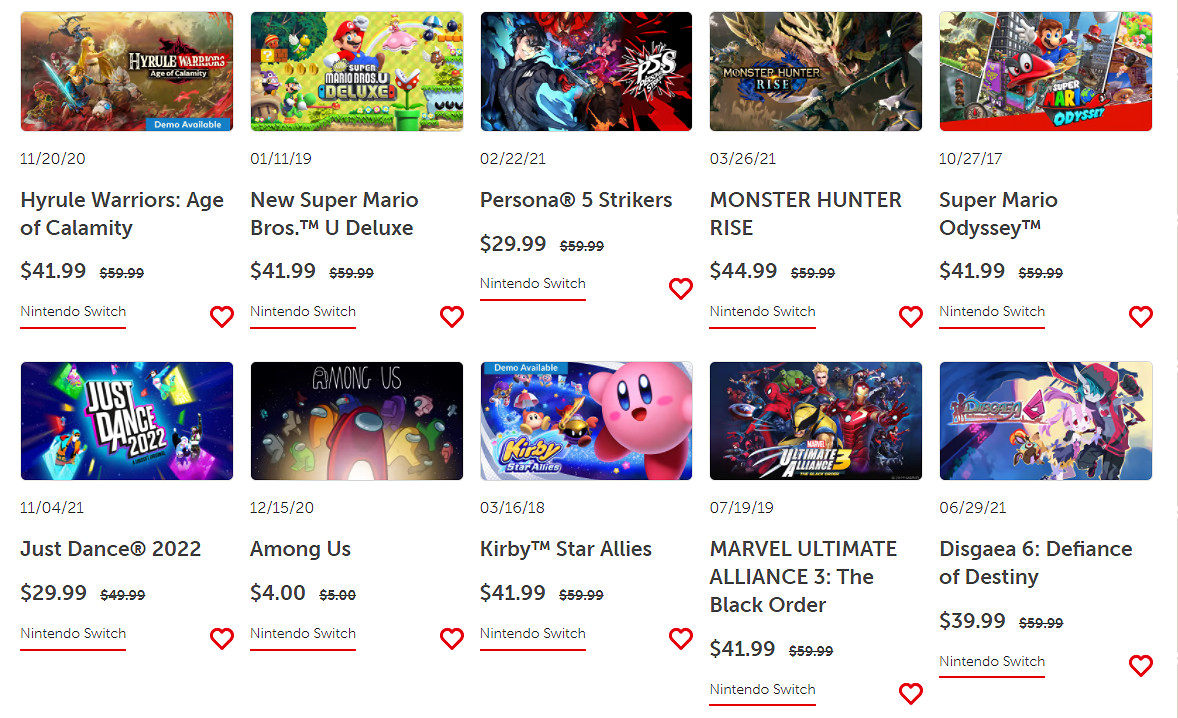Open the Super Mario Odyssey title link

coord(998,214)
